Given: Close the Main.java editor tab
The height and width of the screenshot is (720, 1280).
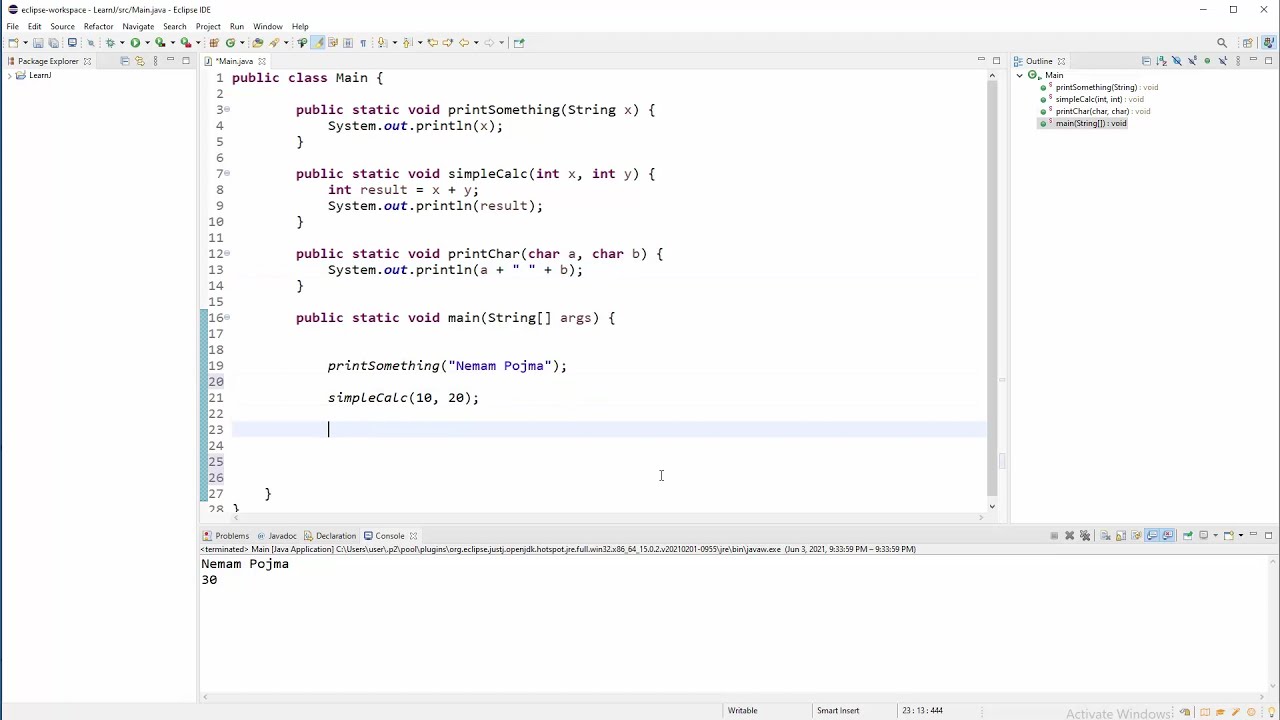Looking at the screenshot, I should coord(262,61).
